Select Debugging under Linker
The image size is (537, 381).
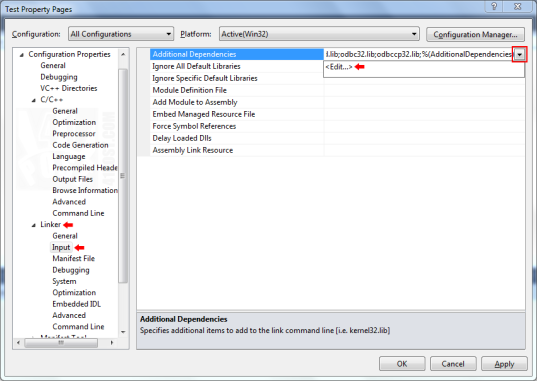(x=71, y=270)
